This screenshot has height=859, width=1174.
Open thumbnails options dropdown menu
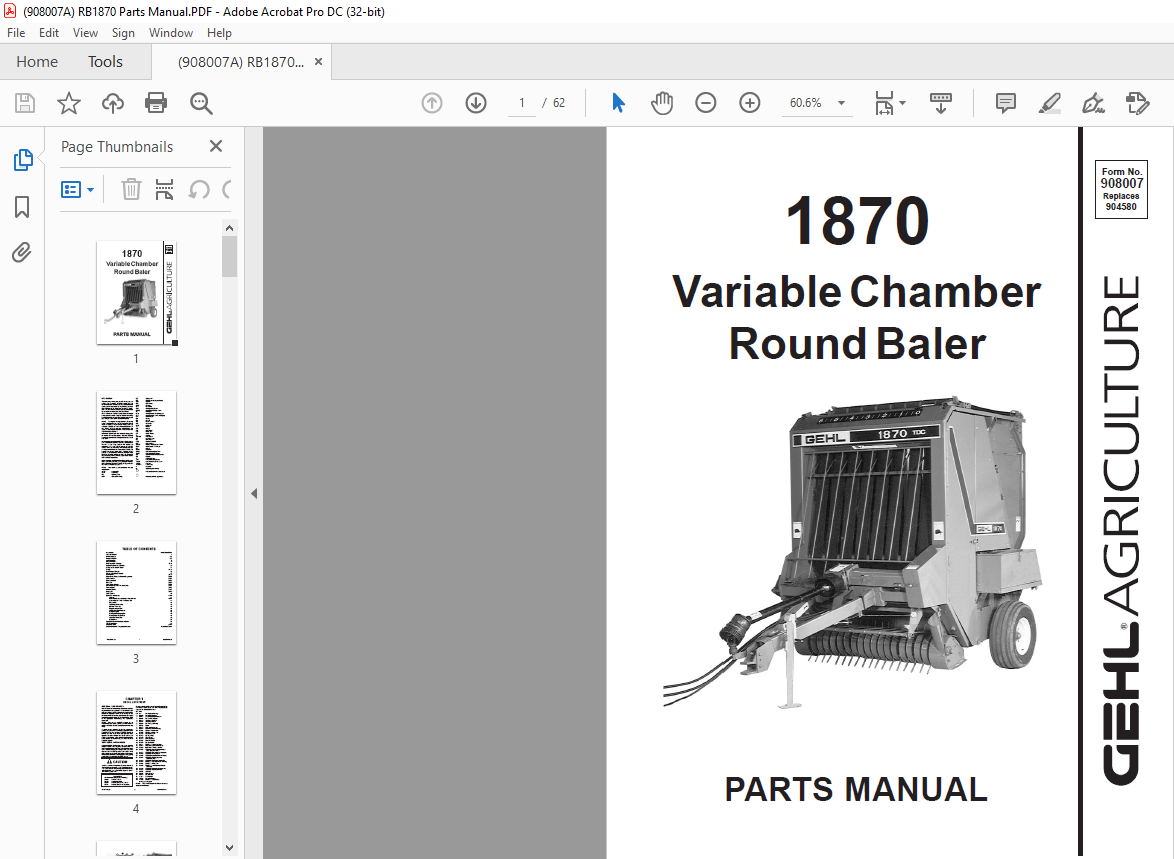point(77,189)
